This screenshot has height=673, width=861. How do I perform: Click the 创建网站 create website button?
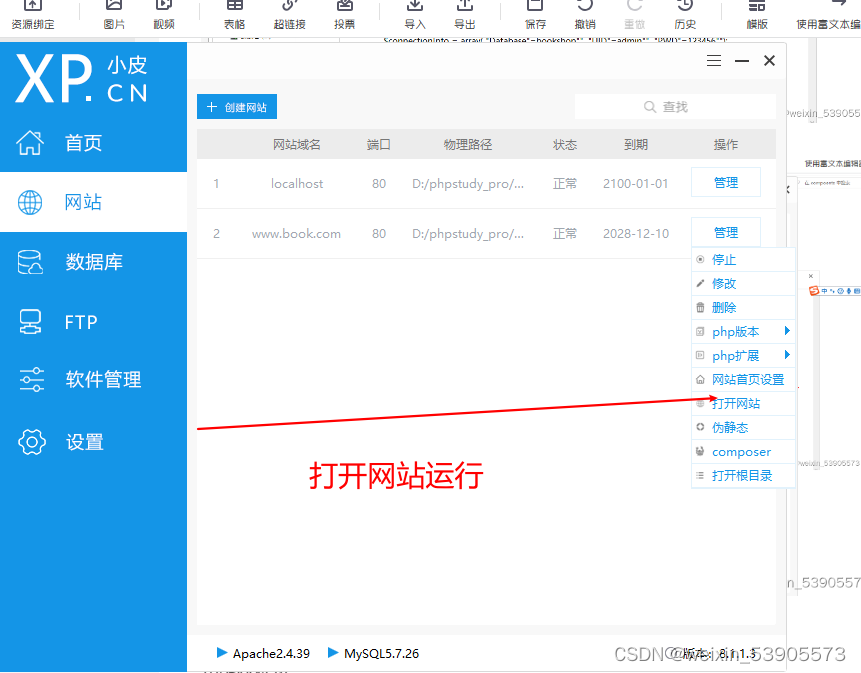click(237, 107)
